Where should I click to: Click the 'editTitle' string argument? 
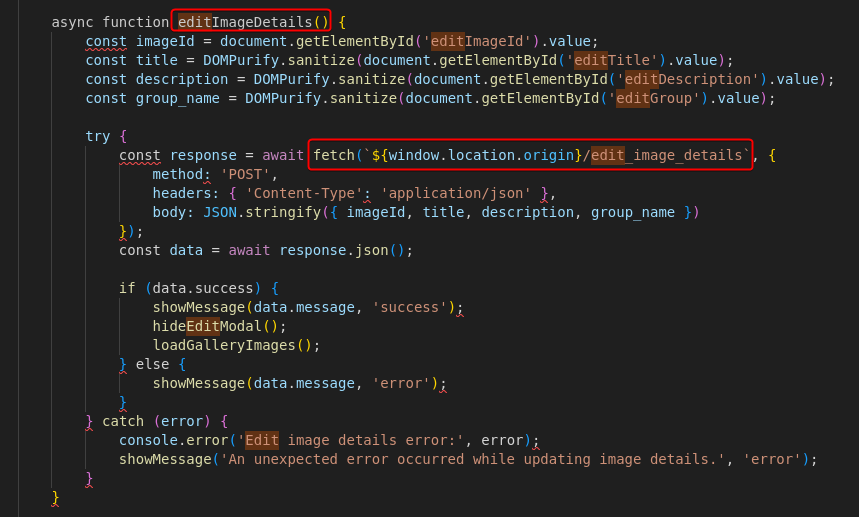(x=611, y=60)
